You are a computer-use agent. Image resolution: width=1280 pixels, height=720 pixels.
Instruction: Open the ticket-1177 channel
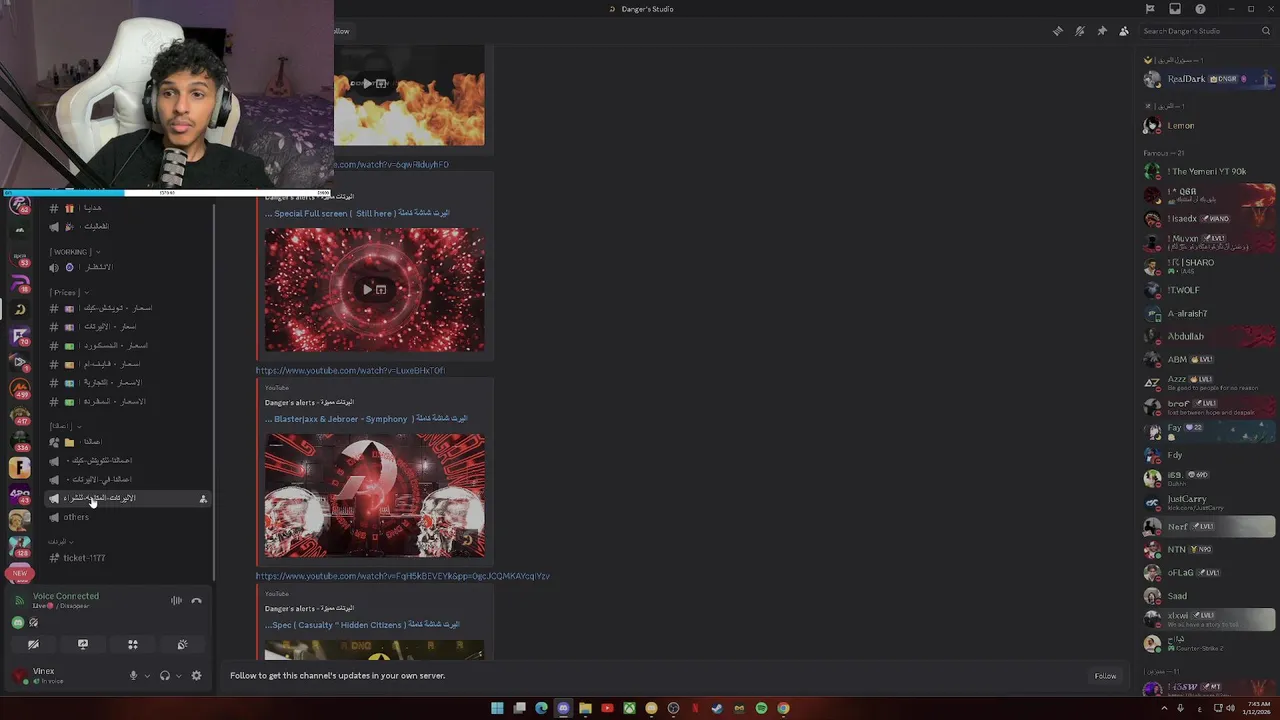click(x=128, y=558)
